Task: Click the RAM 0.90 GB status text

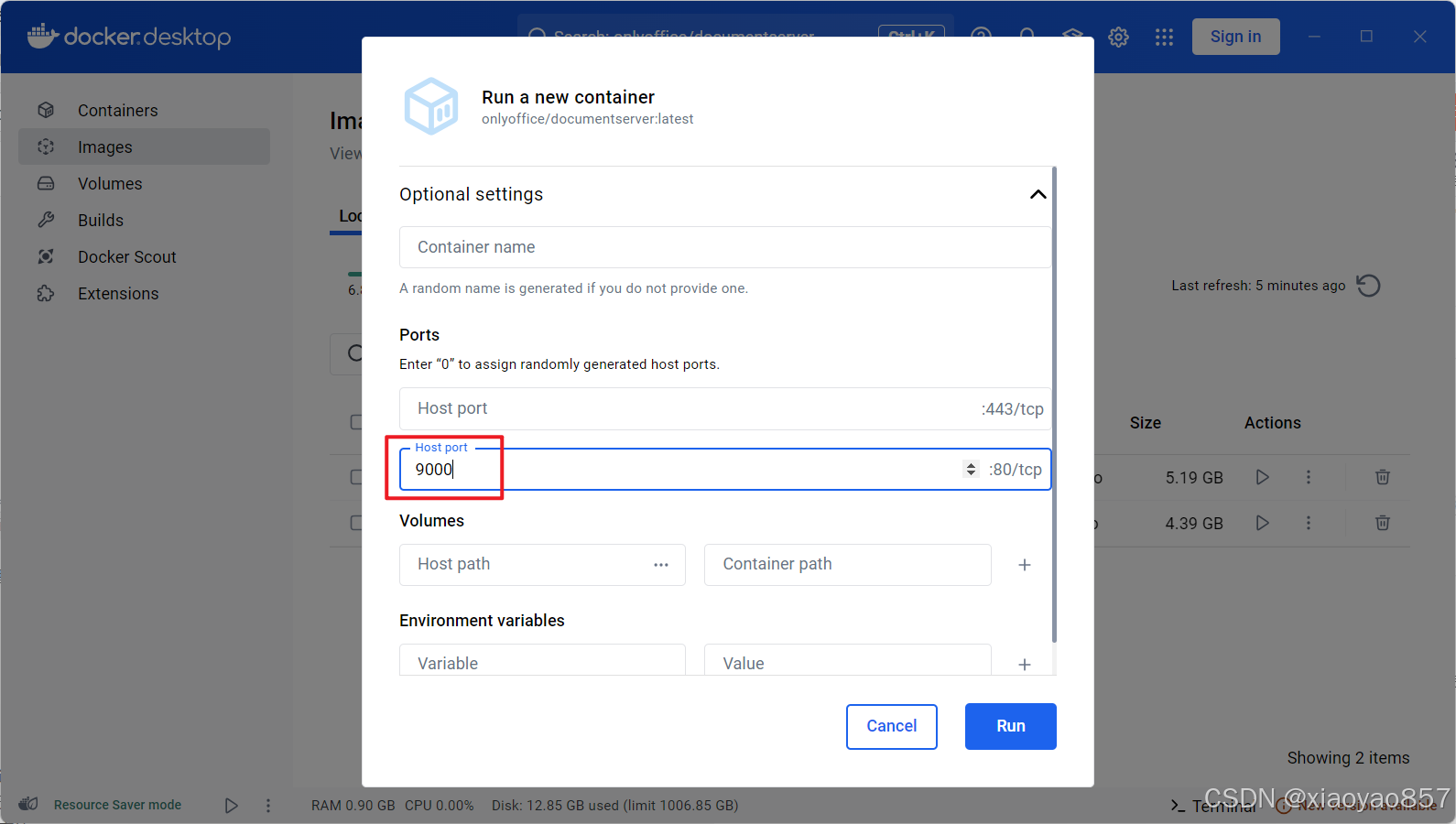Action: pyautogui.click(x=353, y=806)
